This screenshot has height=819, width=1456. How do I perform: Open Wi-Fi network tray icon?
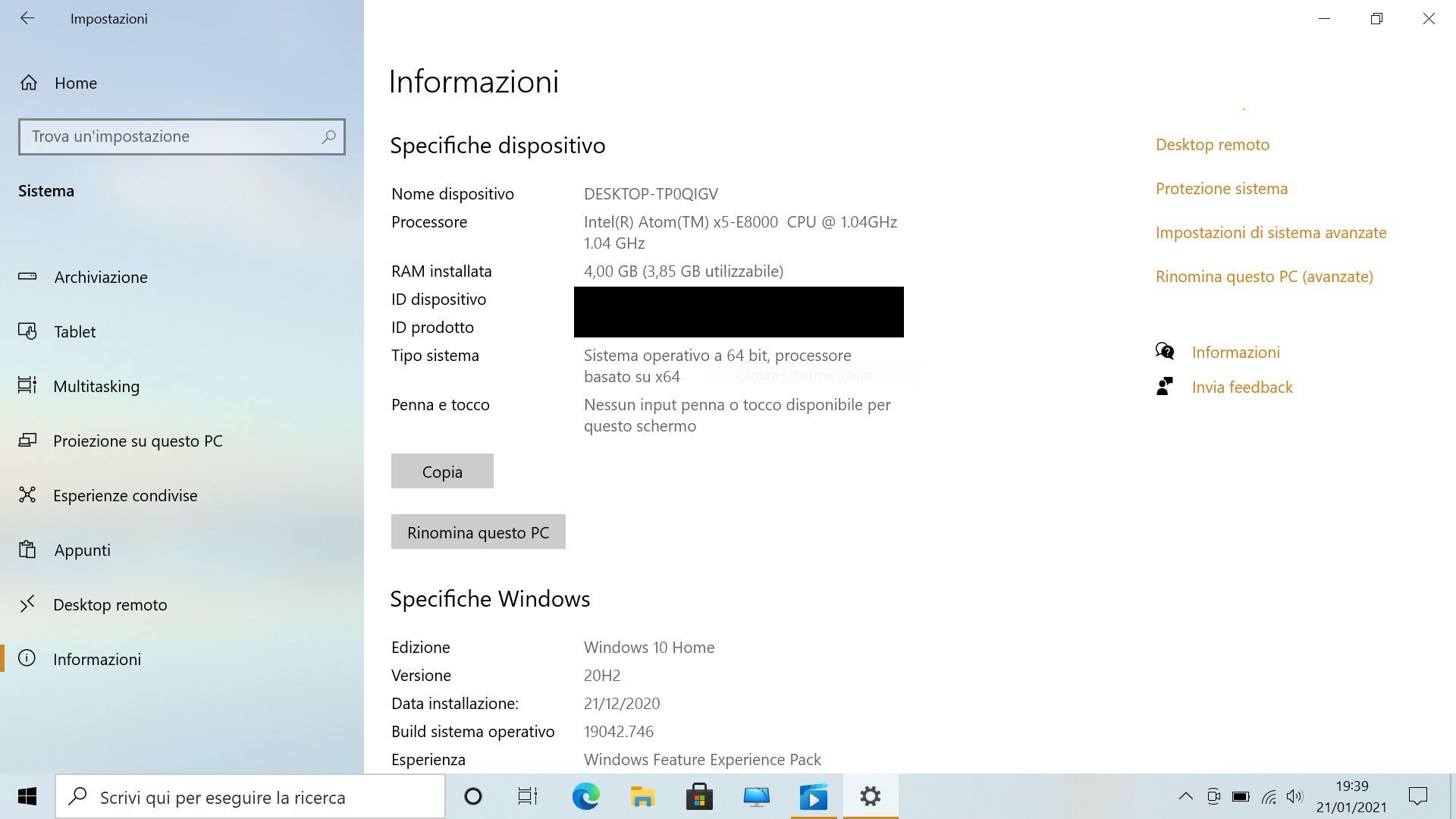tap(1268, 796)
